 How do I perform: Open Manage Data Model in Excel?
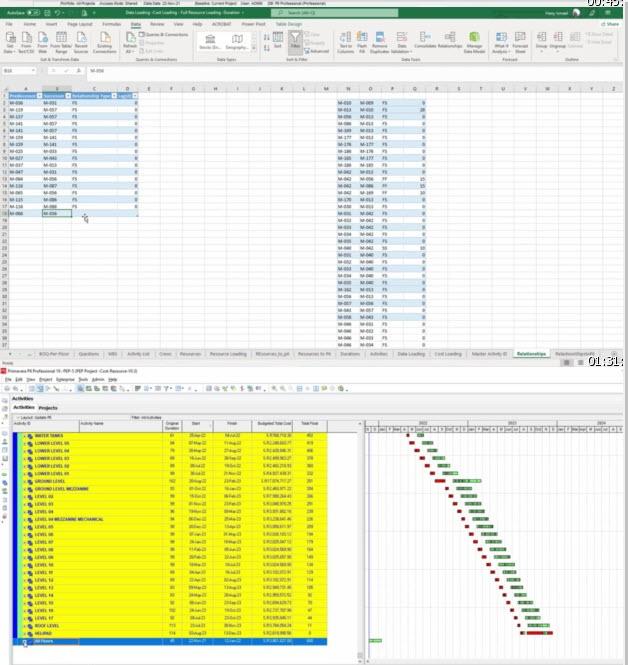click(x=474, y=42)
